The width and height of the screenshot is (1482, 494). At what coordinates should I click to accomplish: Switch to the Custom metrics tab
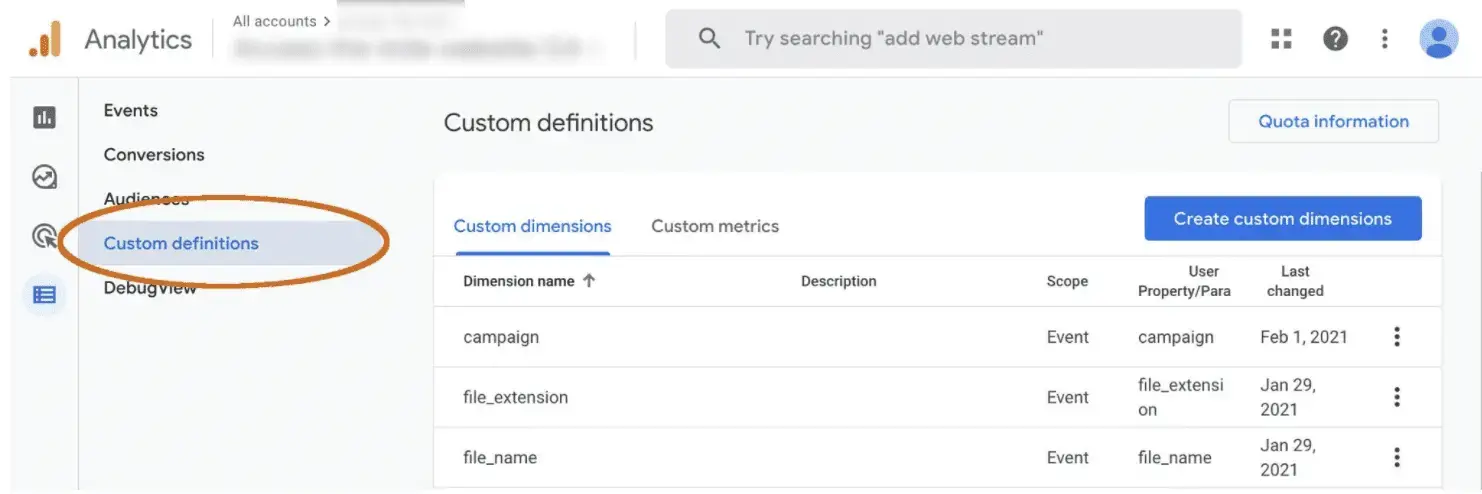[715, 226]
